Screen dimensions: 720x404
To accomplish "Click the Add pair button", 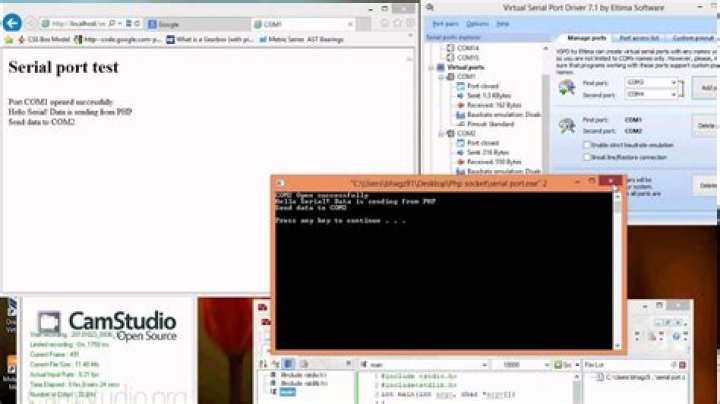I will pyautogui.click(x=705, y=88).
